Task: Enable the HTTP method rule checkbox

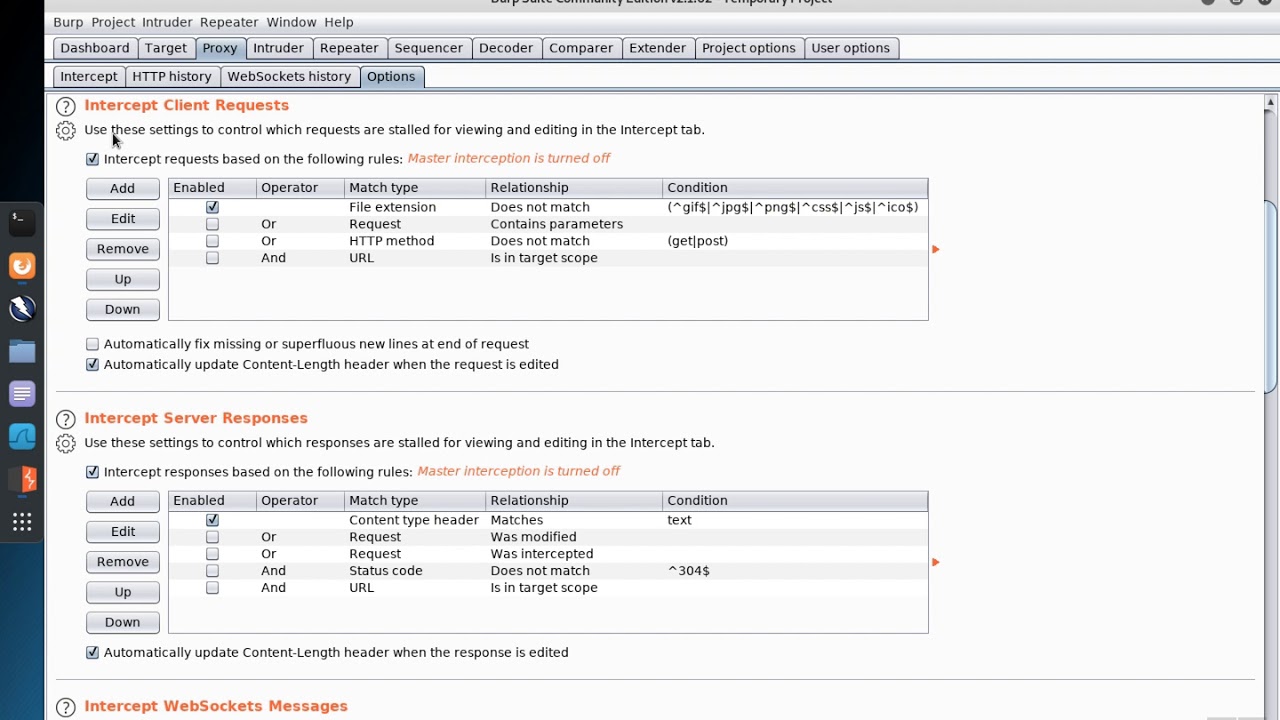Action: point(212,241)
